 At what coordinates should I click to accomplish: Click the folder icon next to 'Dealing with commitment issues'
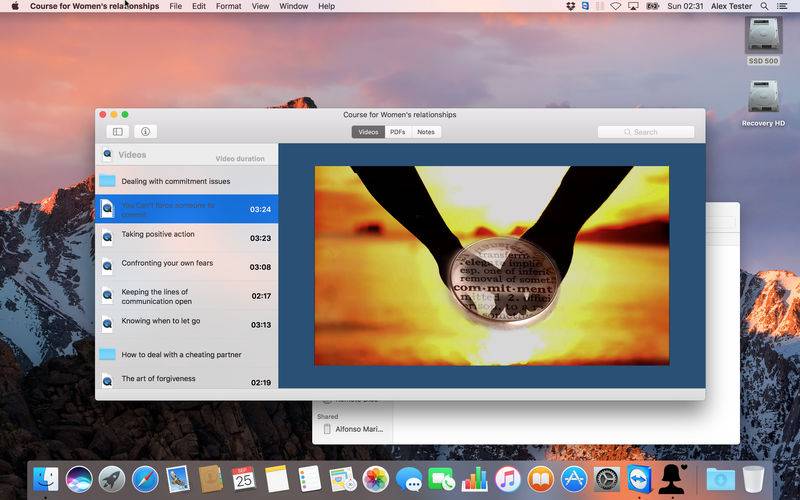click(x=107, y=181)
